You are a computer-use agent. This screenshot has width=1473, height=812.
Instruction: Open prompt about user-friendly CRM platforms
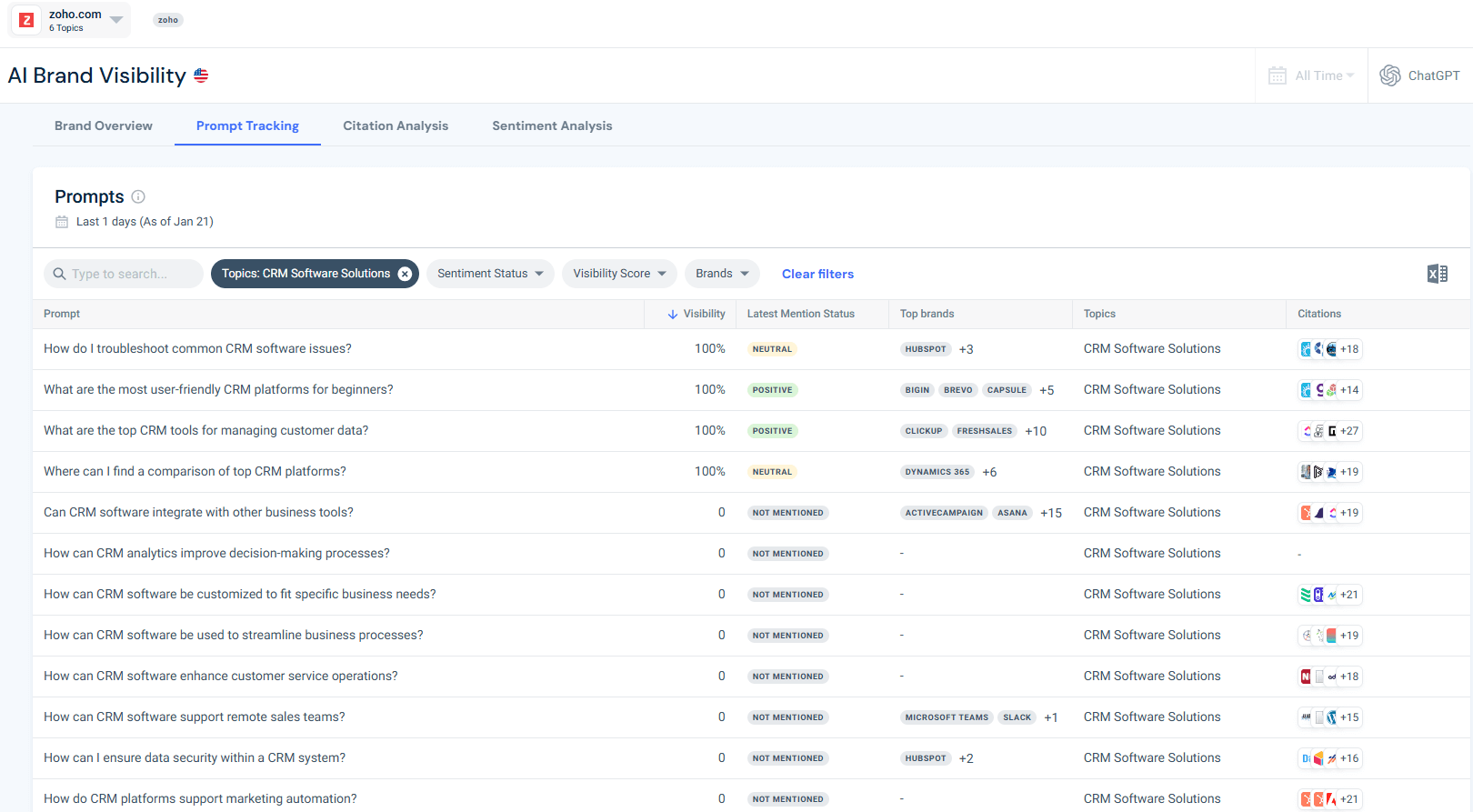[218, 389]
